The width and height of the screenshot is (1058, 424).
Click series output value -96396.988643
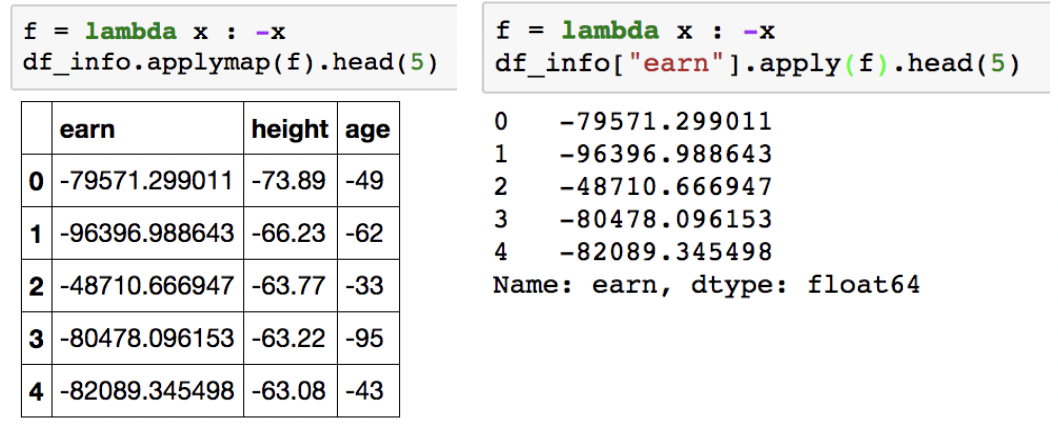click(x=666, y=154)
